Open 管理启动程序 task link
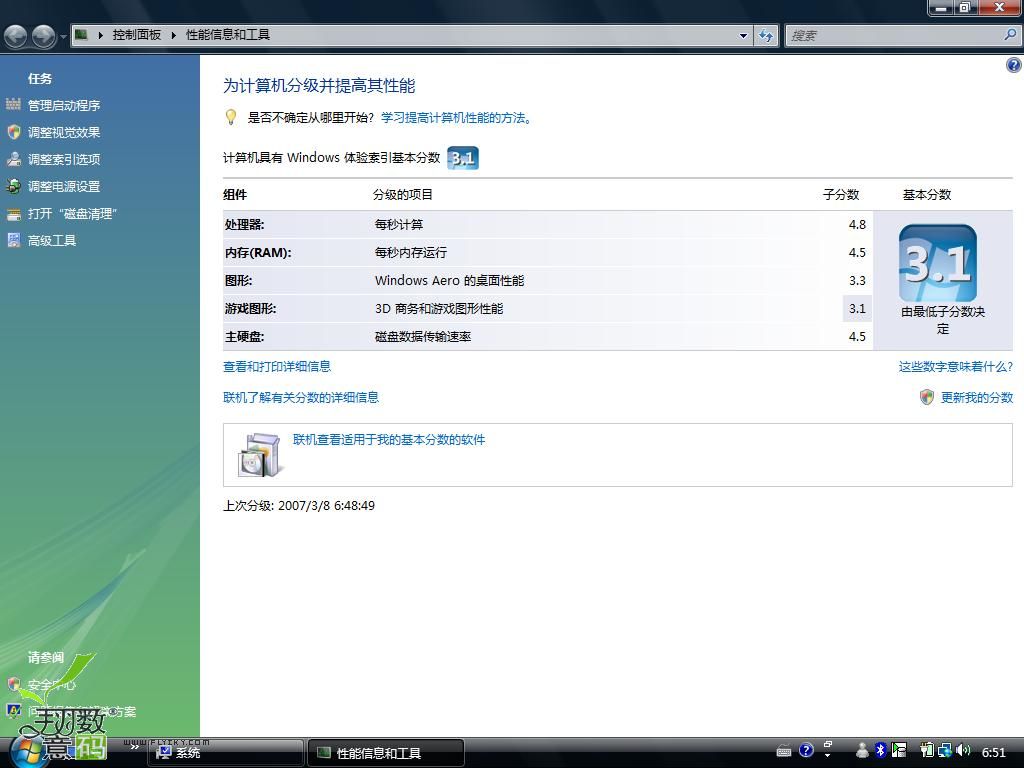1024x768 pixels. click(x=64, y=105)
